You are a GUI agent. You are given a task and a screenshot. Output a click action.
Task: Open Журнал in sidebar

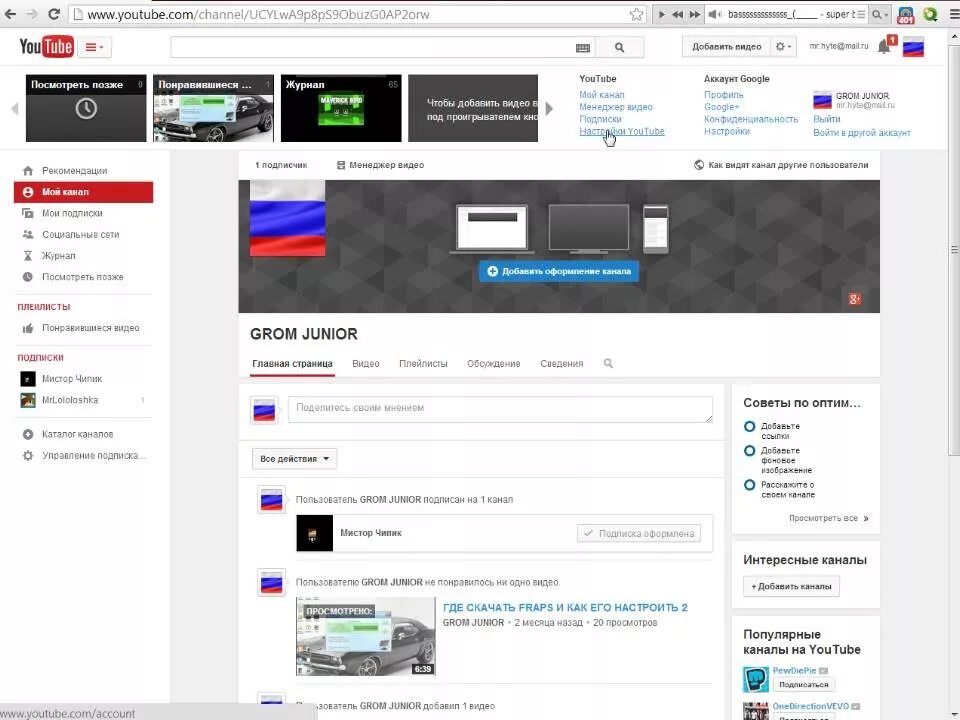83,255
